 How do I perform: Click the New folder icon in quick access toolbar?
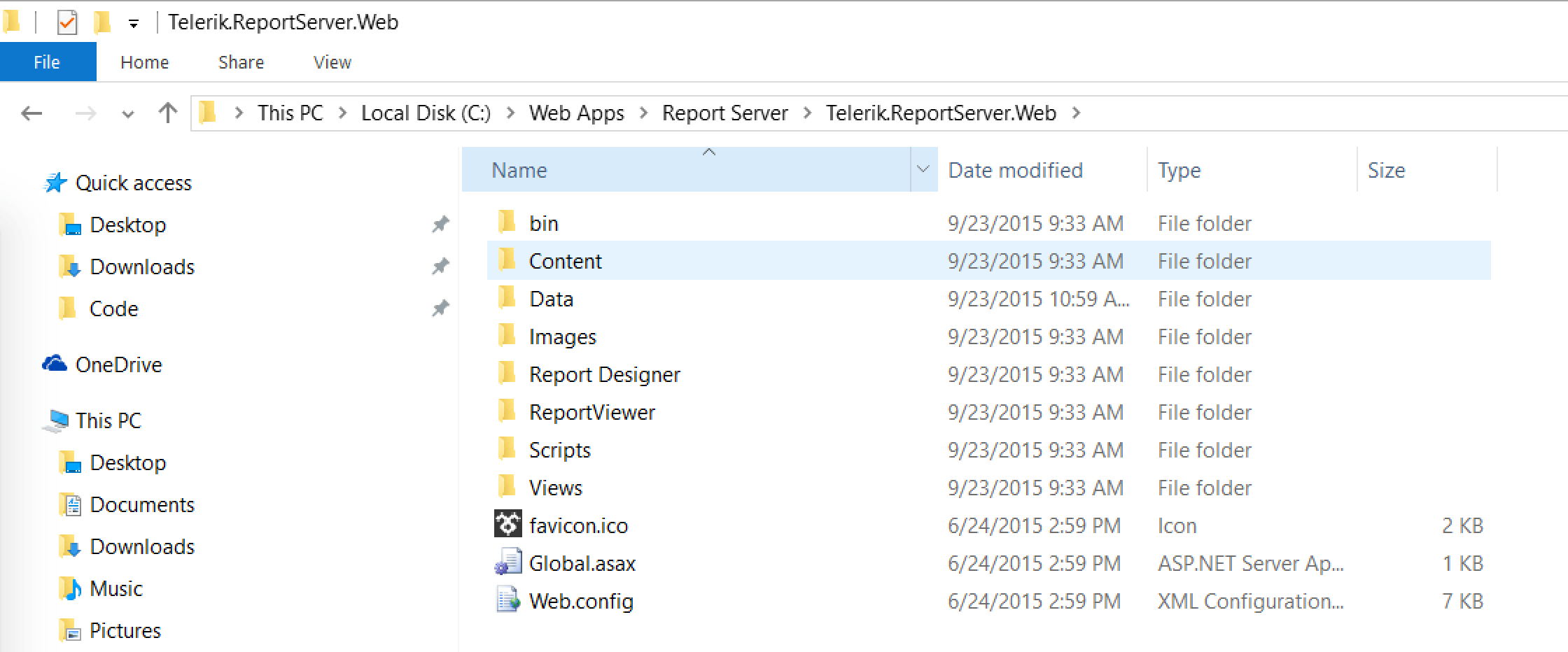(102, 22)
